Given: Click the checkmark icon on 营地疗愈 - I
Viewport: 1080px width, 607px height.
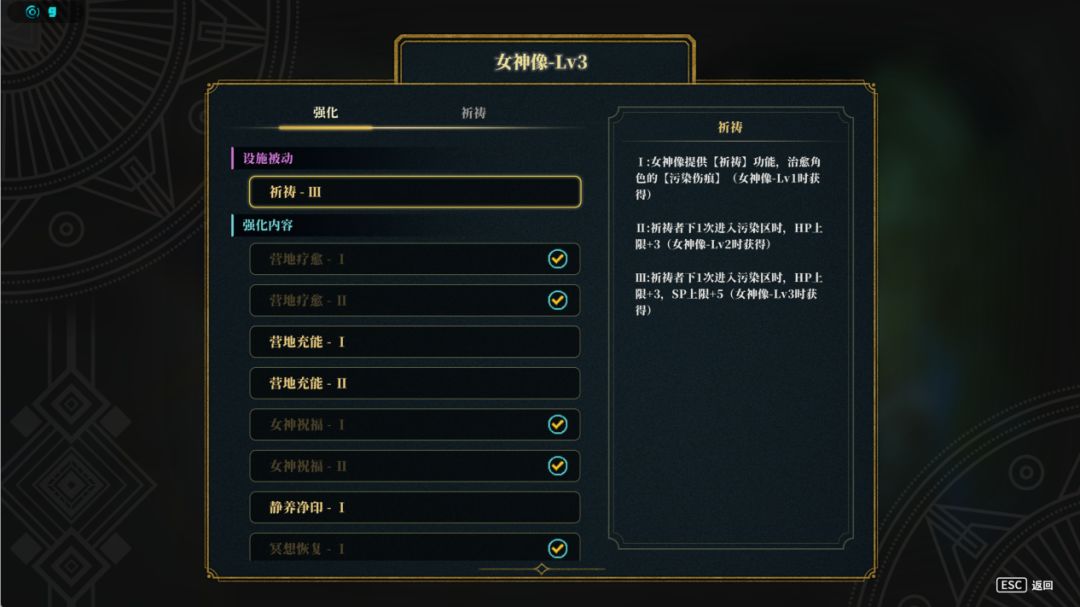Looking at the screenshot, I should pos(557,259).
